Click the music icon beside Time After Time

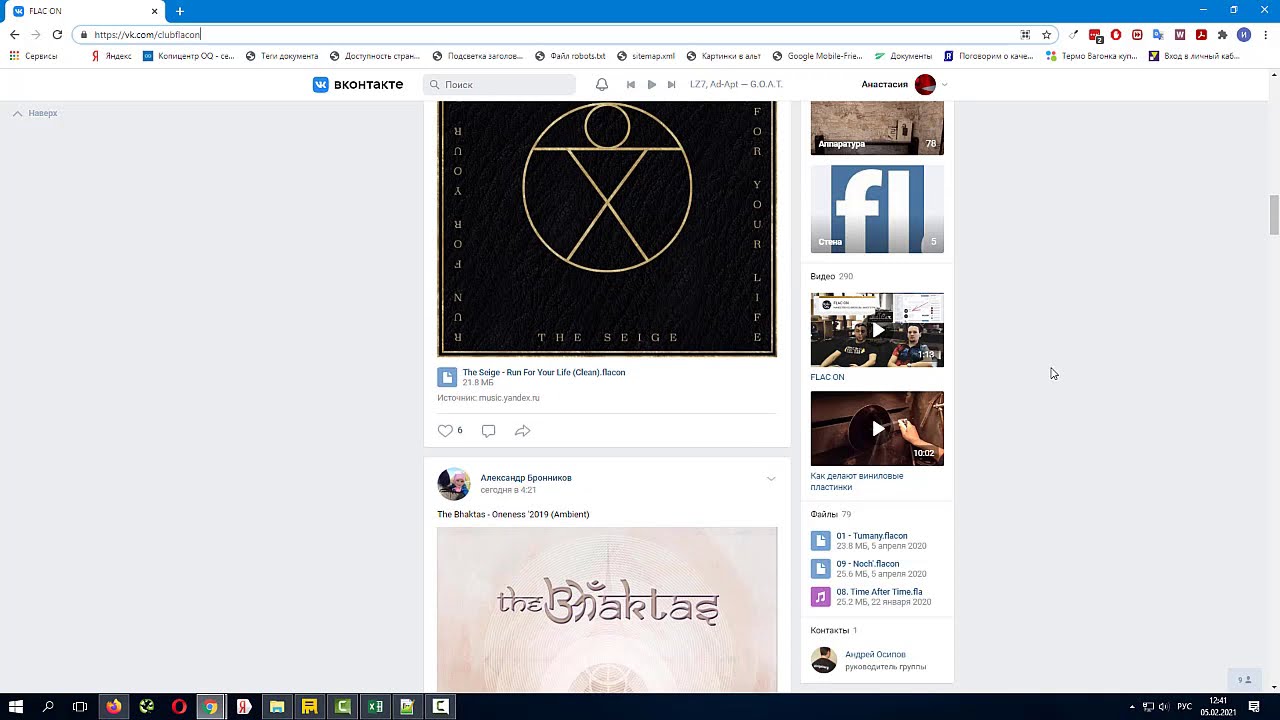coord(821,597)
